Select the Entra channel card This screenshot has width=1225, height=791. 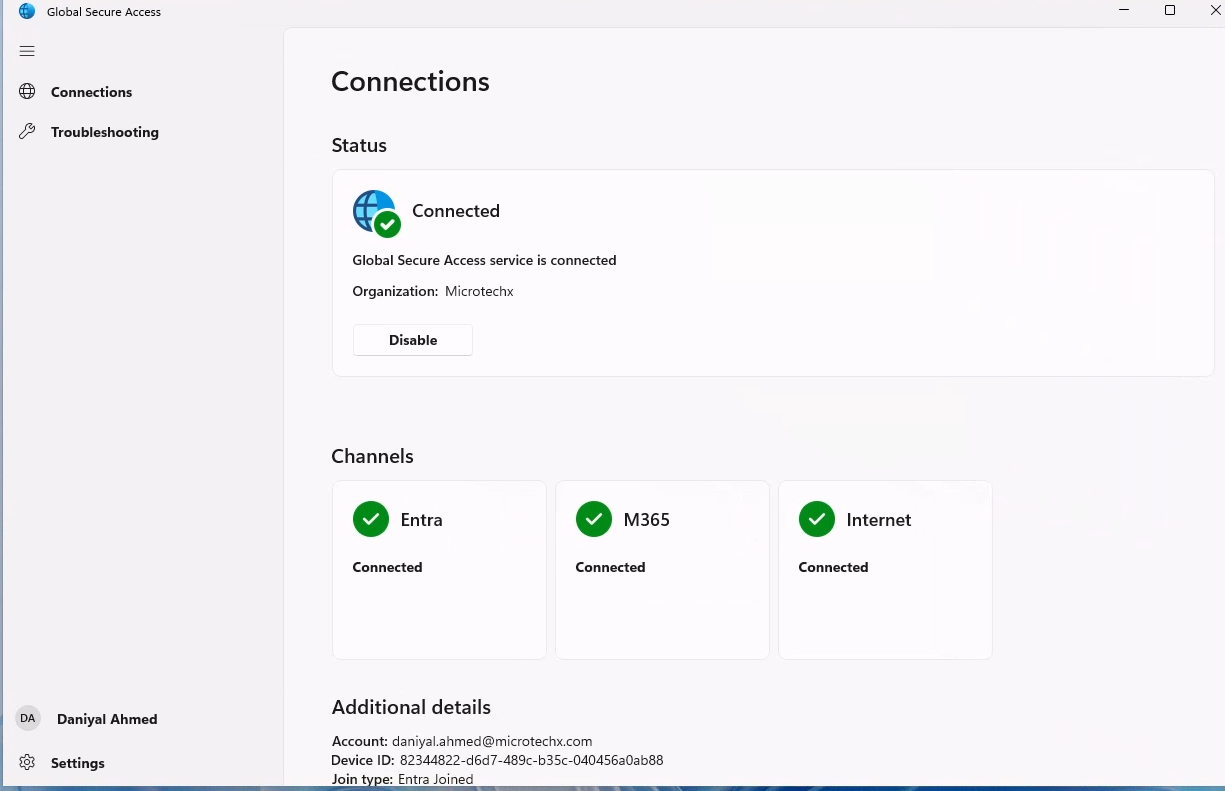pyautogui.click(x=439, y=570)
